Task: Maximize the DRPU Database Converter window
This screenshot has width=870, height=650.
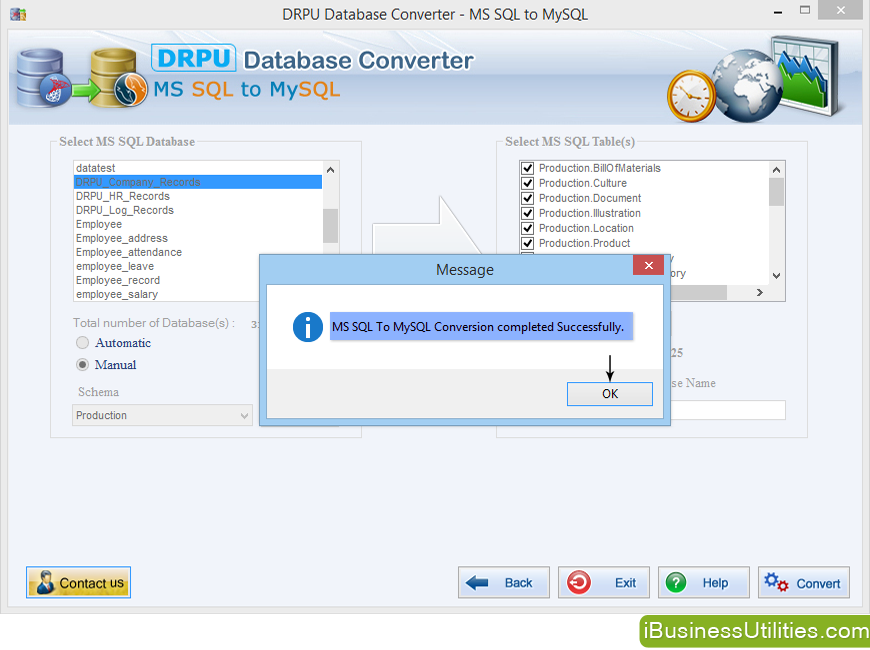Action: point(805,10)
